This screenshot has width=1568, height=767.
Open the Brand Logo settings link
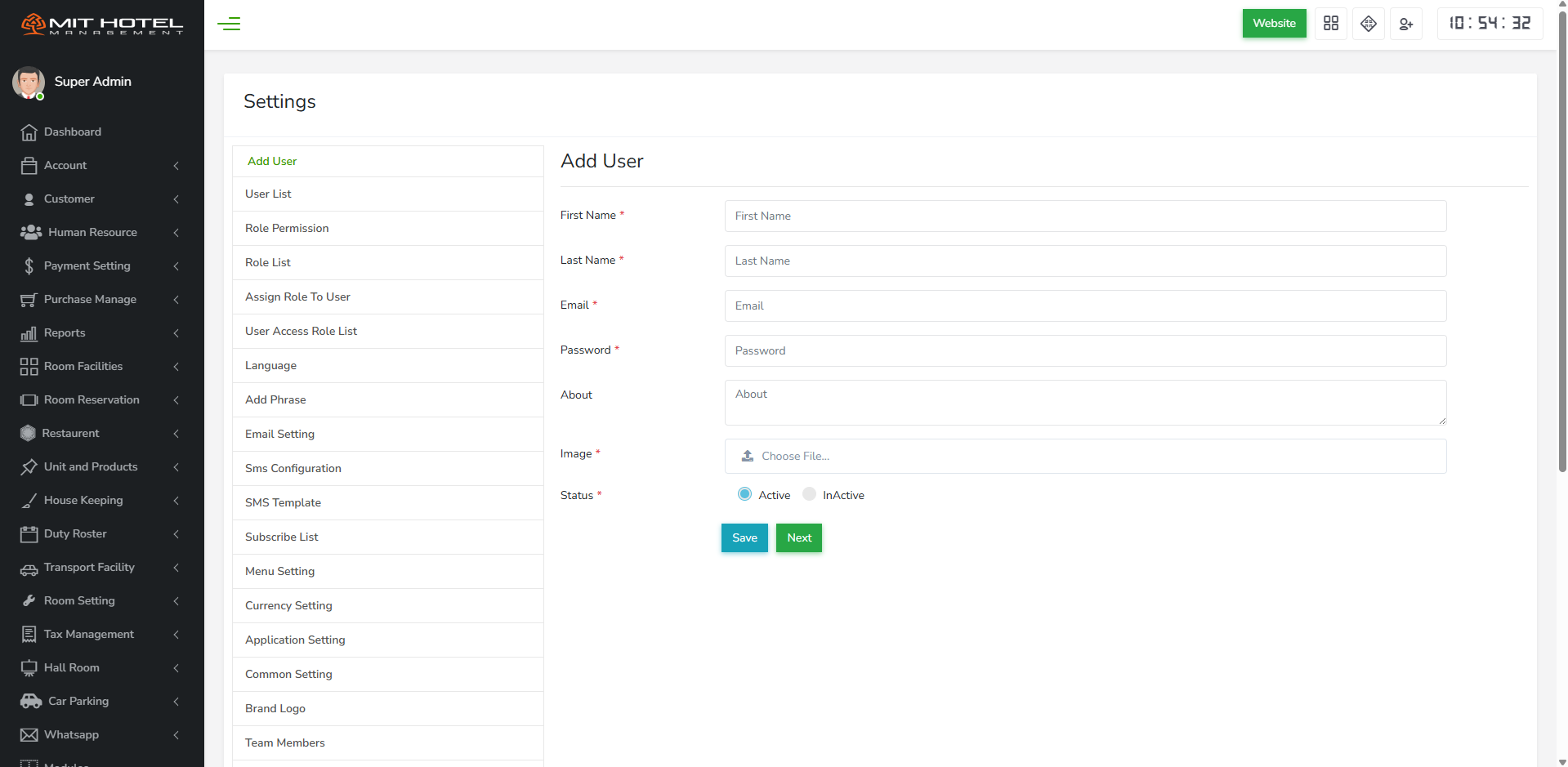(388, 709)
